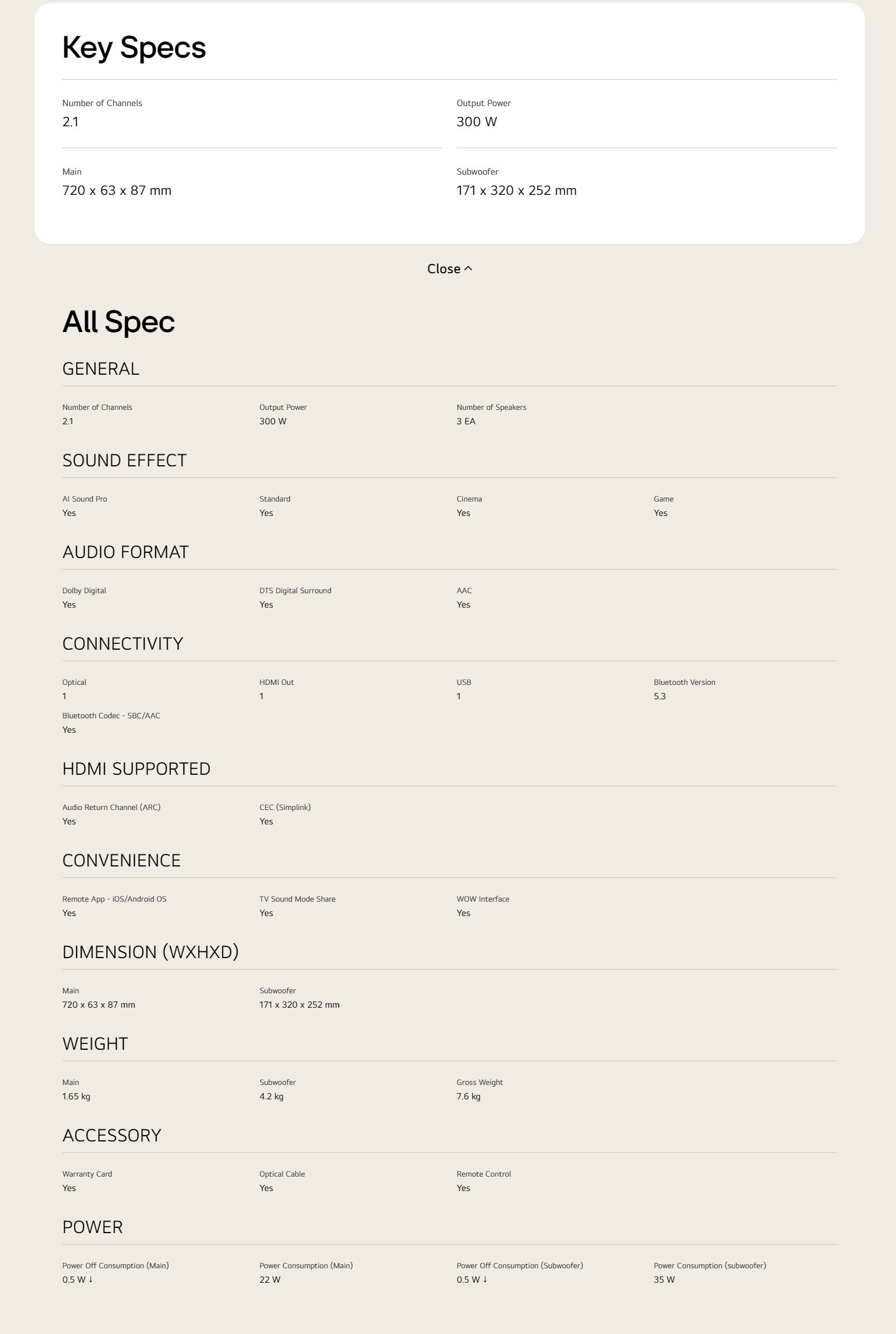
Task: Click the Optical Cable accessory label
Action: coord(282,1174)
